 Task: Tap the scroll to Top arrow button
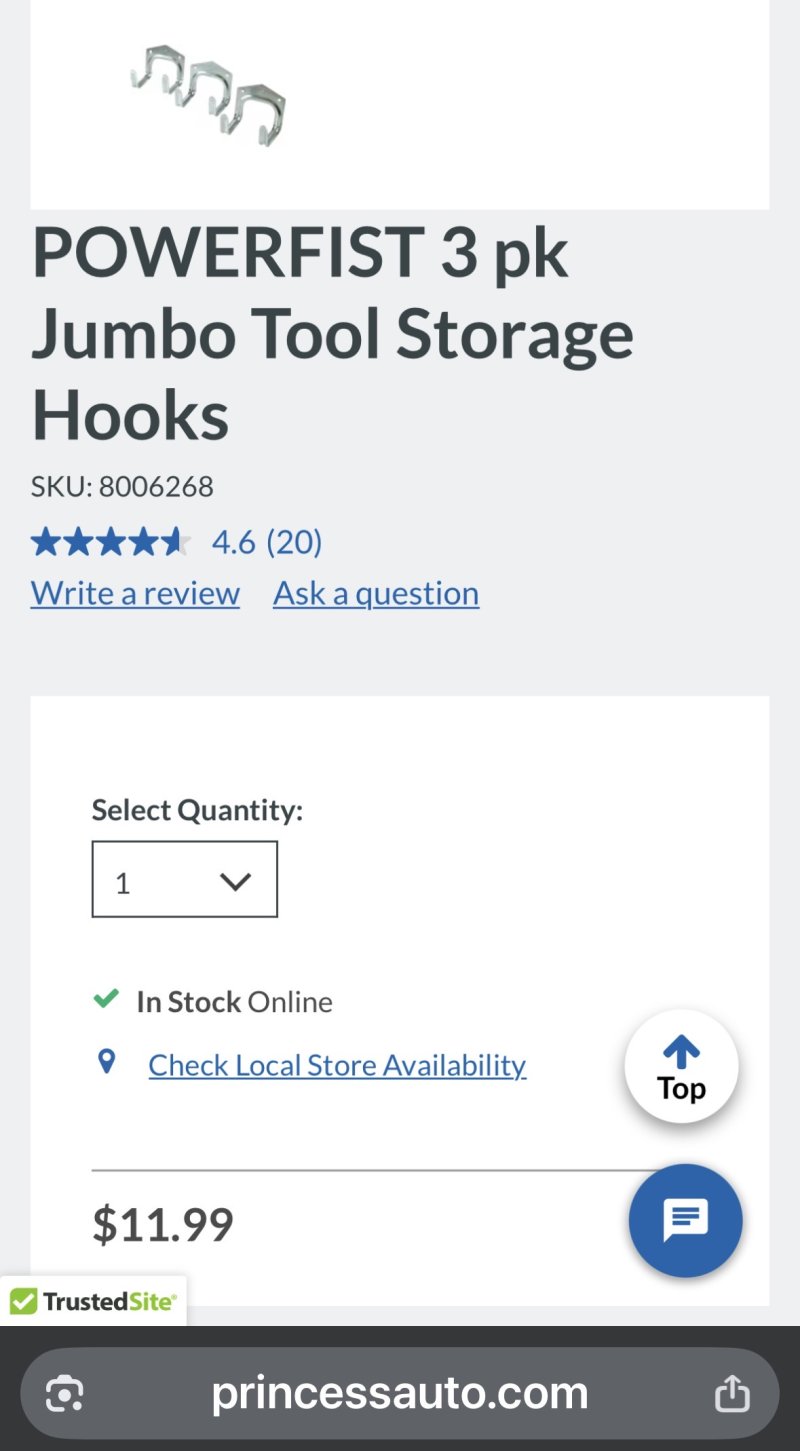[681, 1066]
